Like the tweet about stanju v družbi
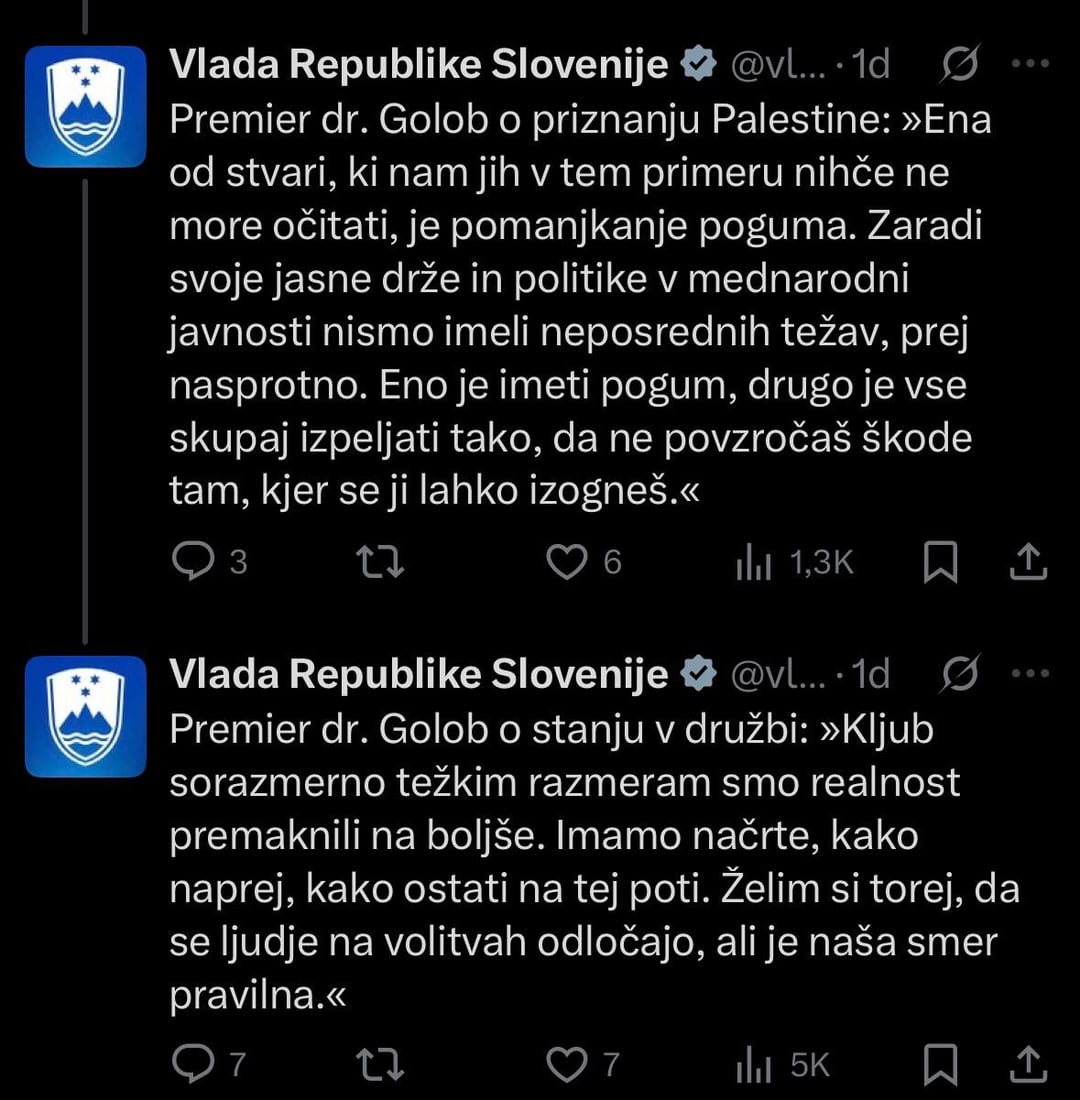The width and height of the screenshot is (1080, 1100). [566, 1064]
